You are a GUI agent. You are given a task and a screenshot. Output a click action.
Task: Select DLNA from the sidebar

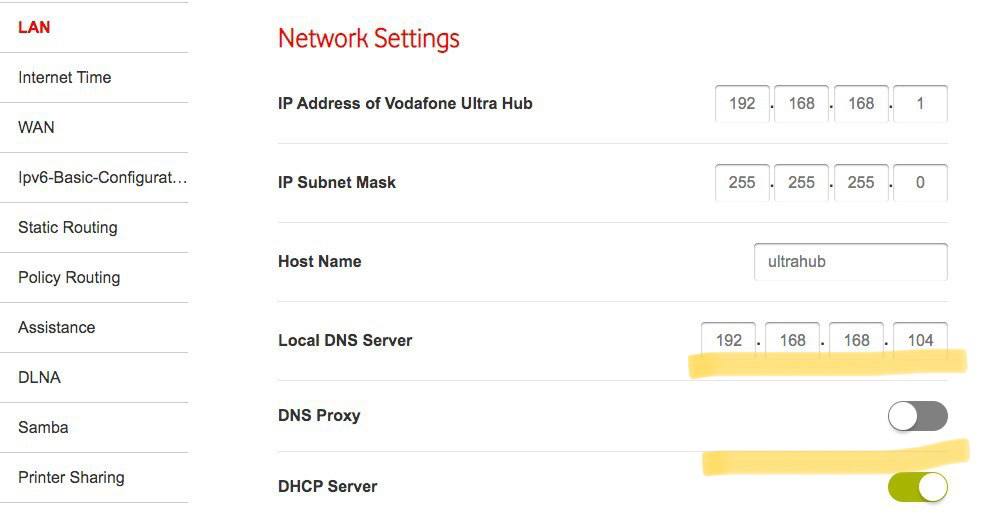click(39, 377)
